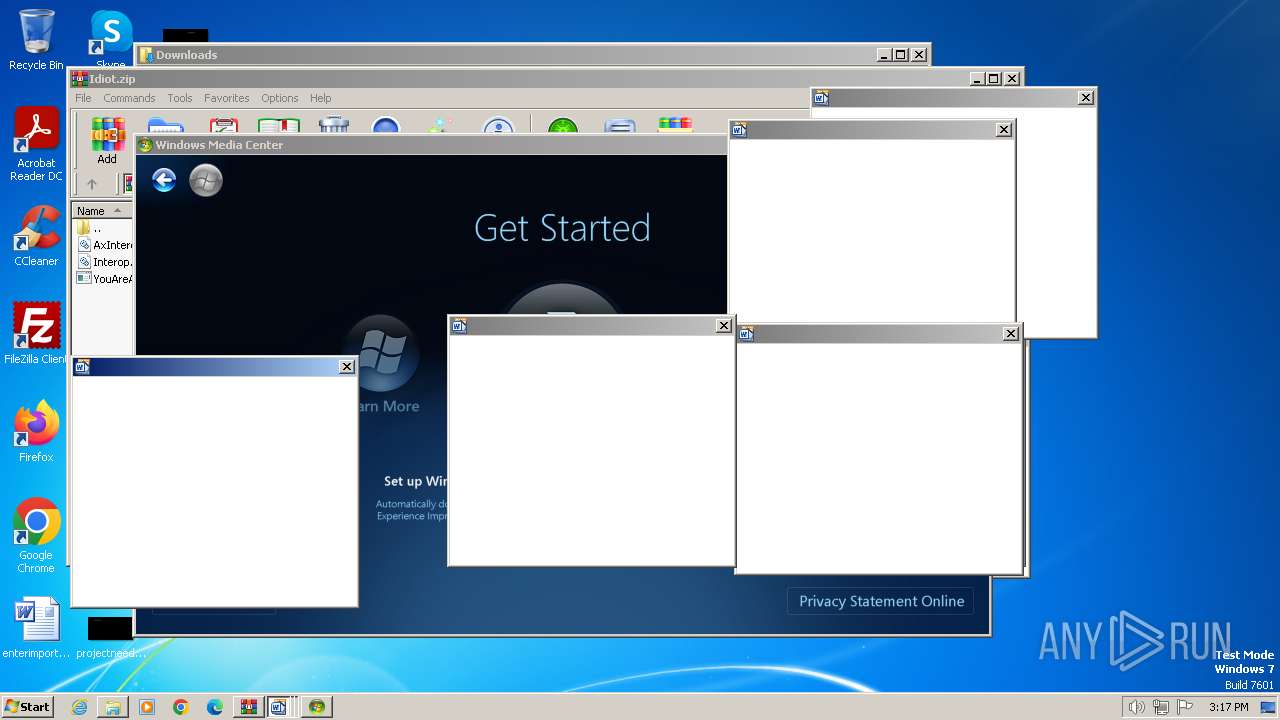Screen dimensions: 1280x720
Task: Launch Internet Explorer from the taskbar
Action: 79,707
